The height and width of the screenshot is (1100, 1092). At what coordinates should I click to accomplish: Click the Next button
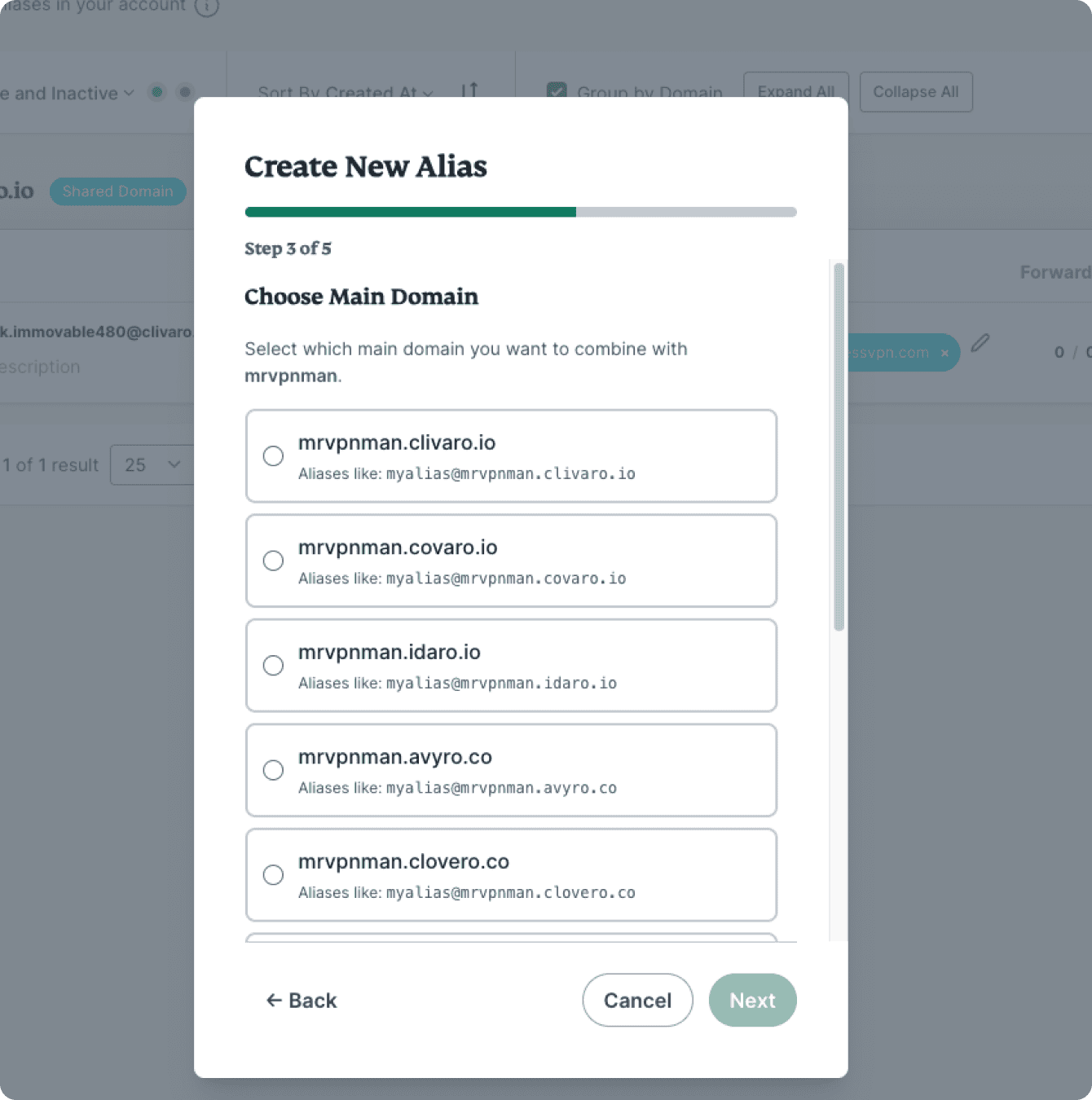(751, 1001)
